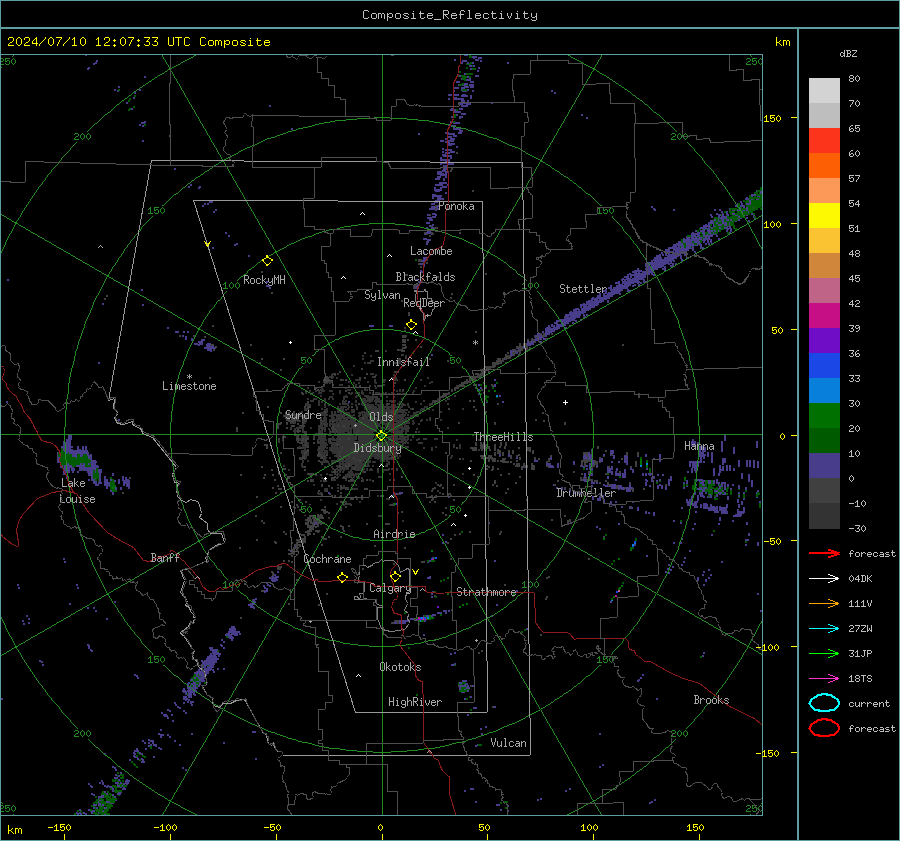The height and width of the screenshot is (841, 900).
Task: Click the ThreeHills label
Action: coord(503,437)
